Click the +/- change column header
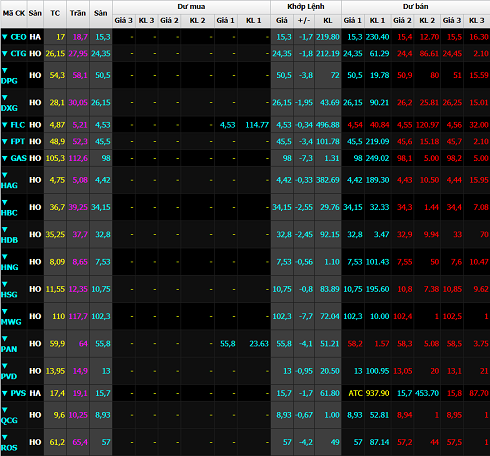Viewport: 490px width, 456px height. click(304, 21)
